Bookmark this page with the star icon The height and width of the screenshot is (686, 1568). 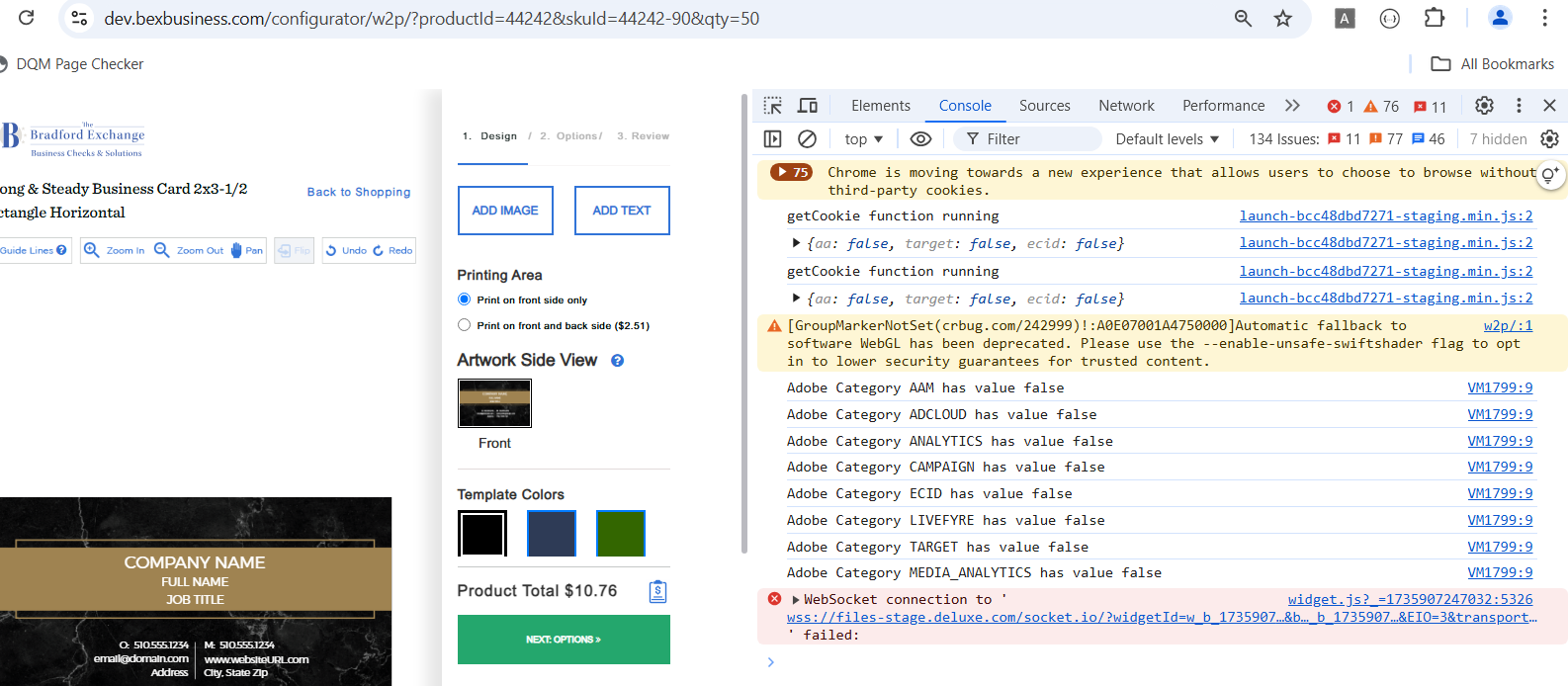(1282, 18)
